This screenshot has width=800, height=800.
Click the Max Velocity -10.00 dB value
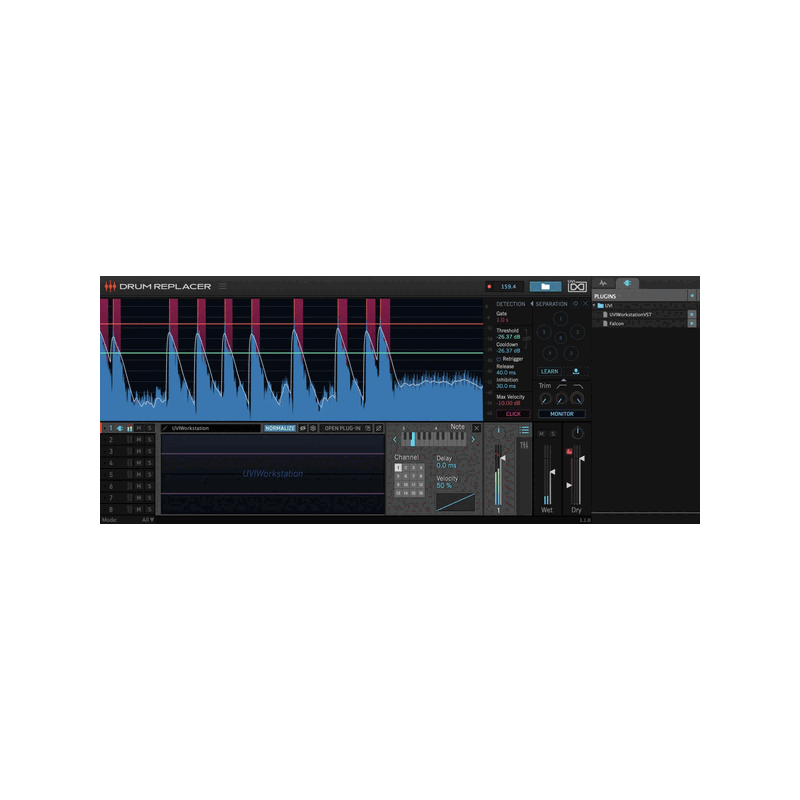click(x=508, y=403)
